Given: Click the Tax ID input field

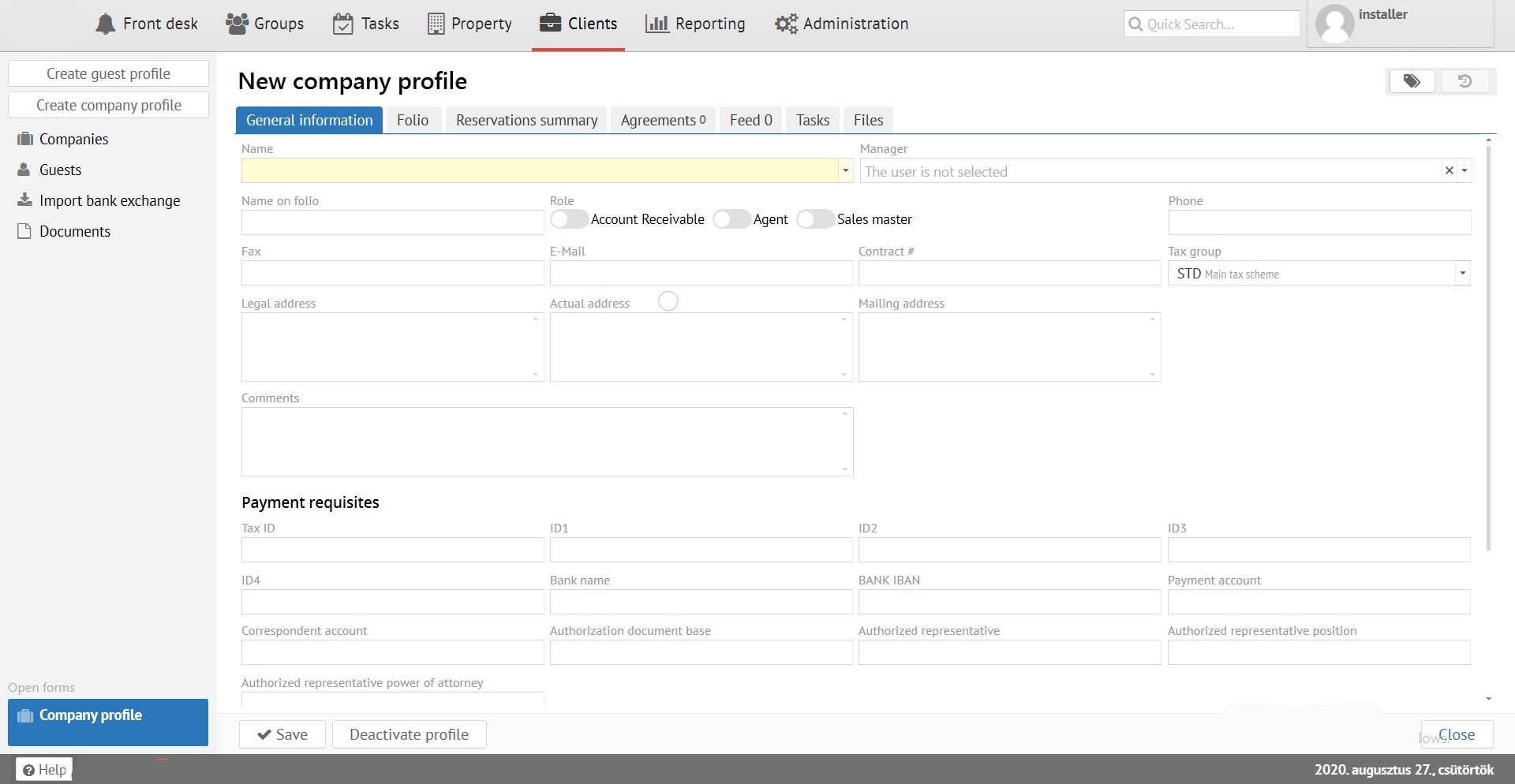Looking at the screenshot, I should pyautogui.click(x=392, y=550).
